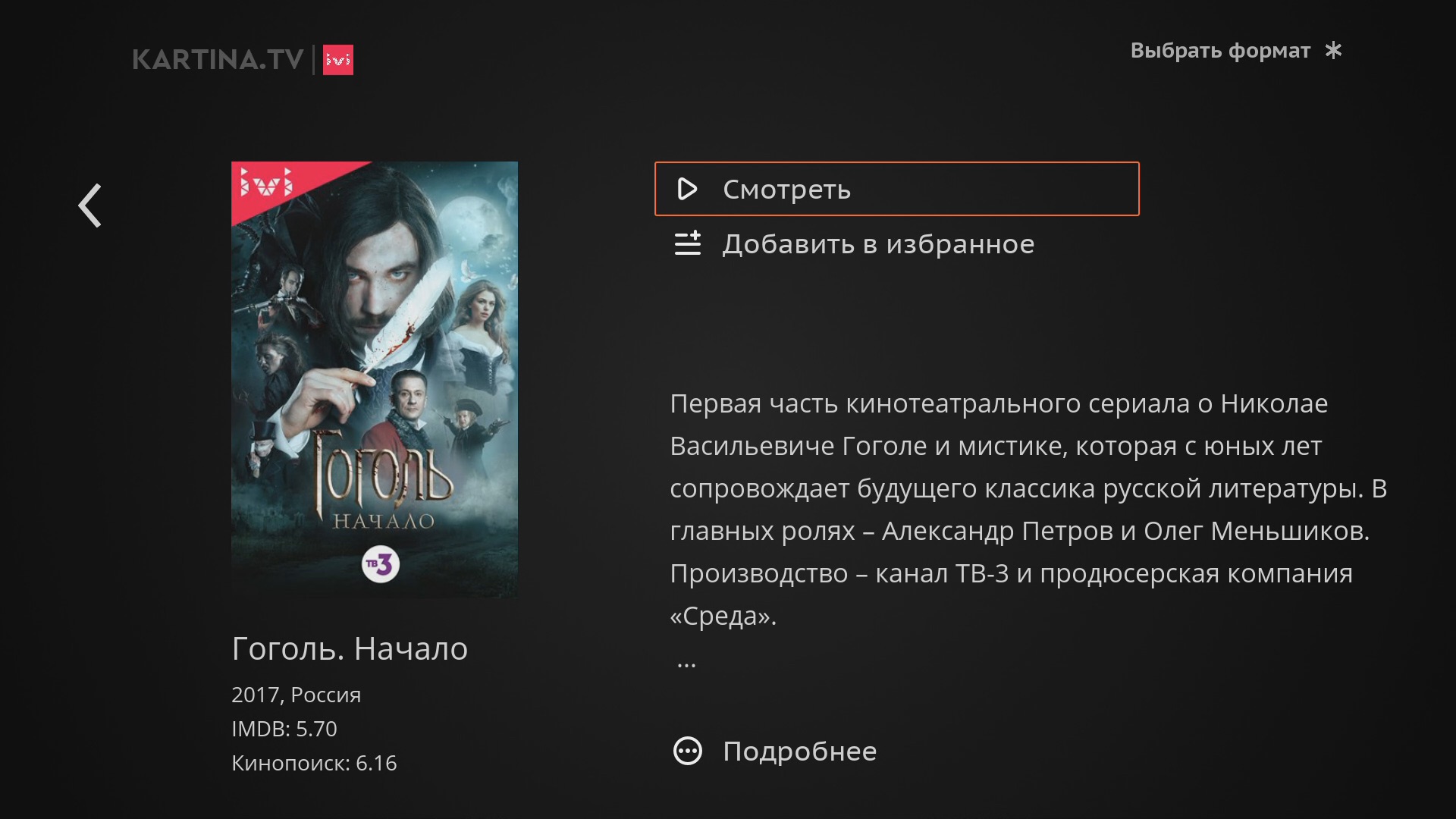This screenshot has height=819, width=1456.
Task: Click the TV3 channel logo on poster
Action: [381, 564]
